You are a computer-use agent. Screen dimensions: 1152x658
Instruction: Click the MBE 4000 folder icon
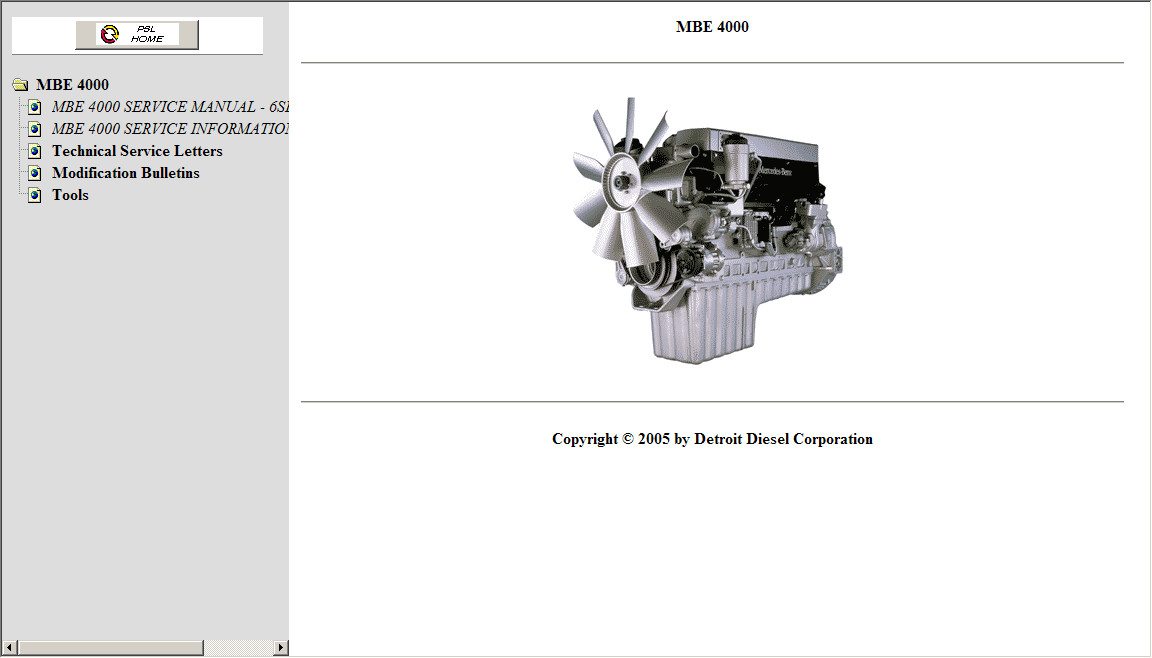click(x=21, y=85)
